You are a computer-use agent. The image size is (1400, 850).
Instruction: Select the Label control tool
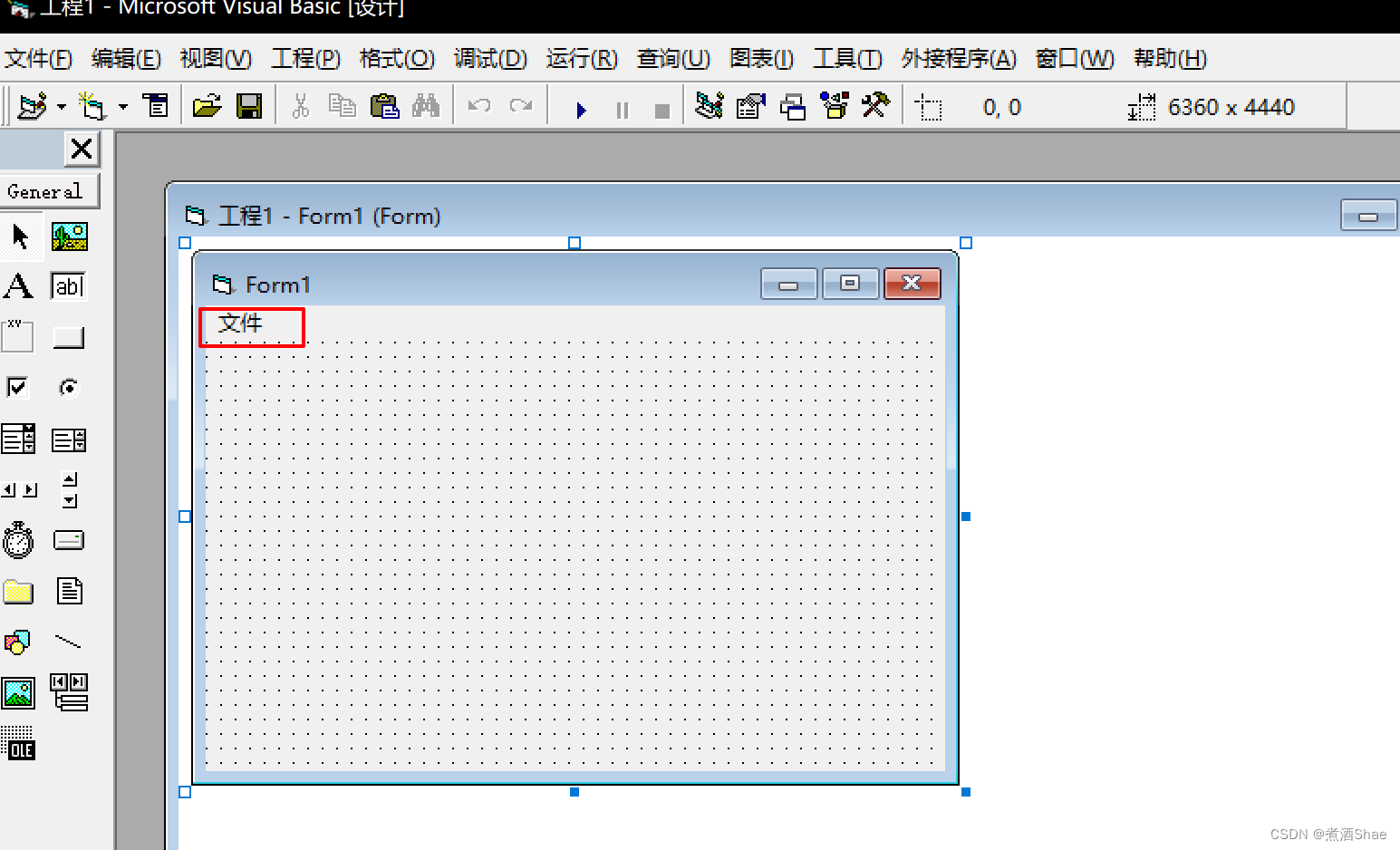point(18,286)
